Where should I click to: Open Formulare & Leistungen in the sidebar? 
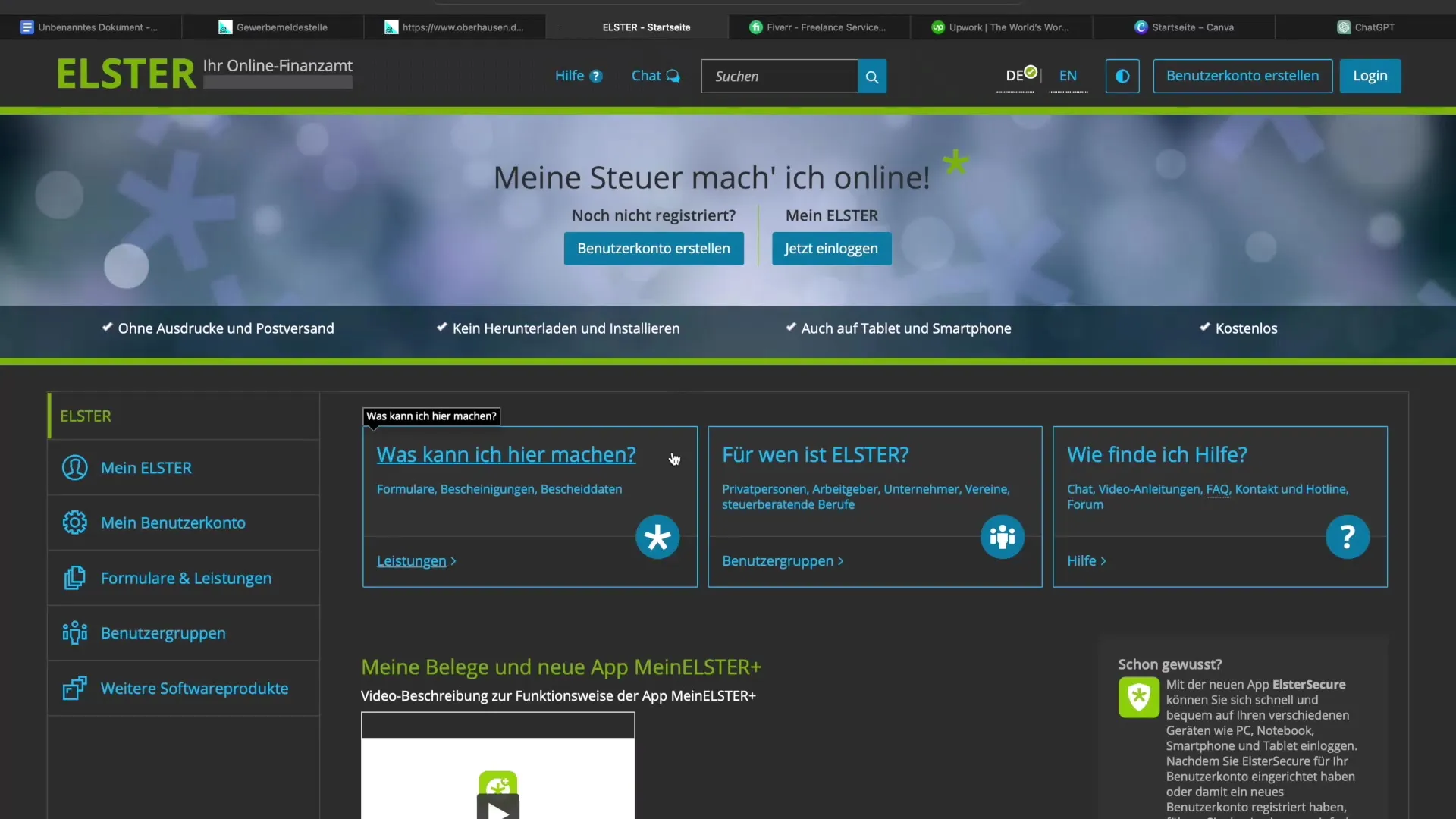(x=184, y=578)
